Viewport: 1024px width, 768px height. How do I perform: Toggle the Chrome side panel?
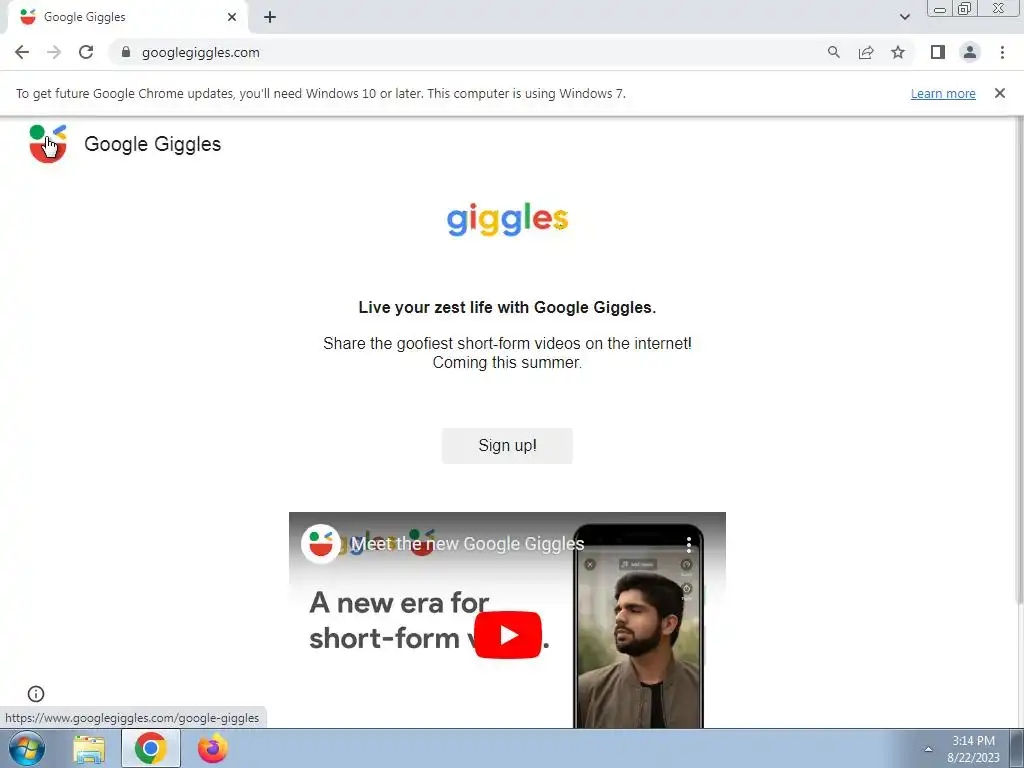click(938, 52)
